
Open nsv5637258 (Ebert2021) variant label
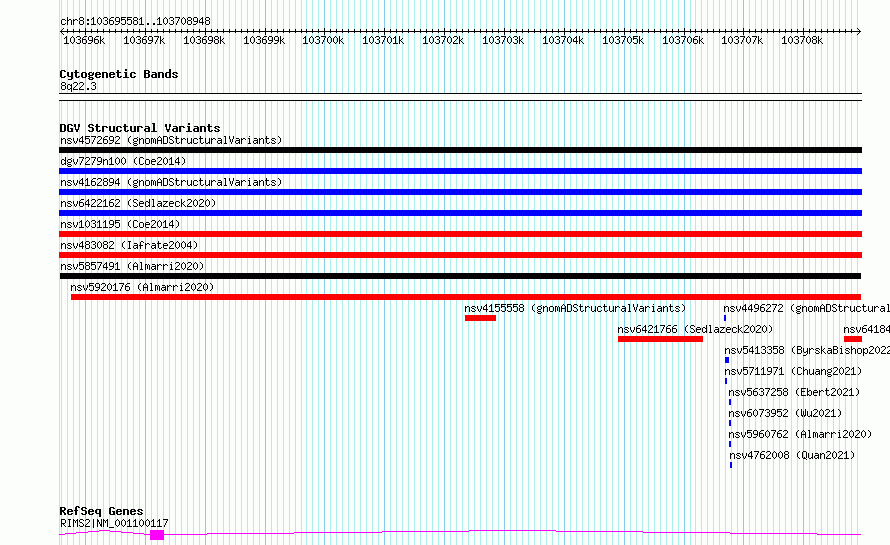pos(794,392)
